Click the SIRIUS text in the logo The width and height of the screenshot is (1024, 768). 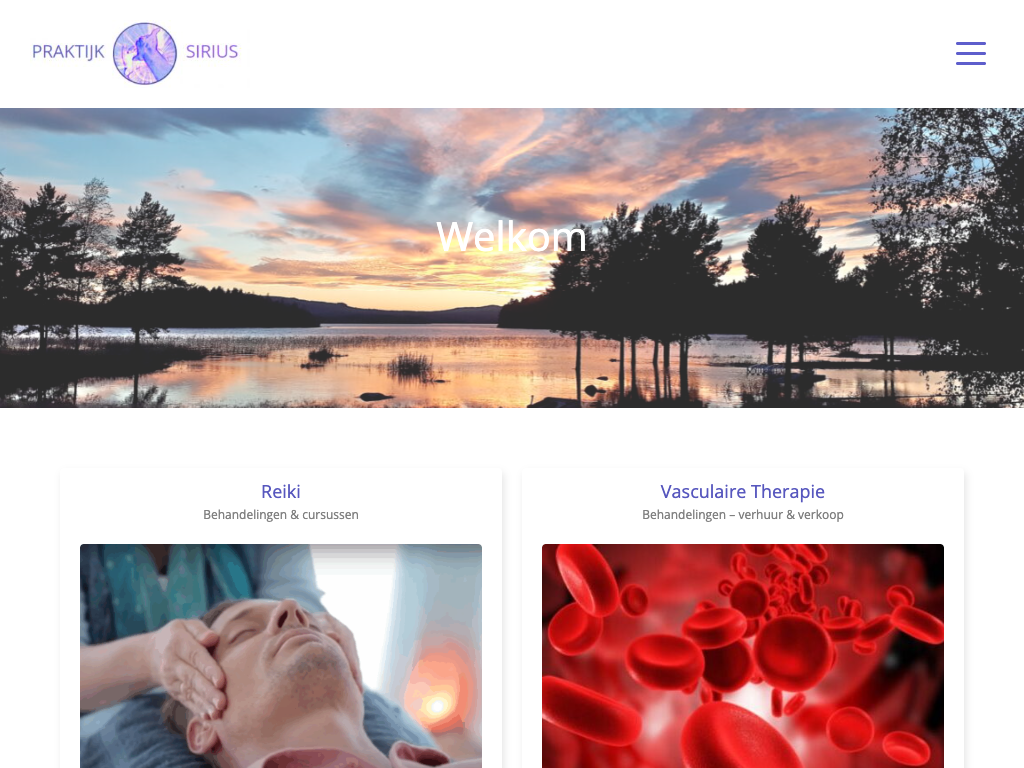pos(212,52)
